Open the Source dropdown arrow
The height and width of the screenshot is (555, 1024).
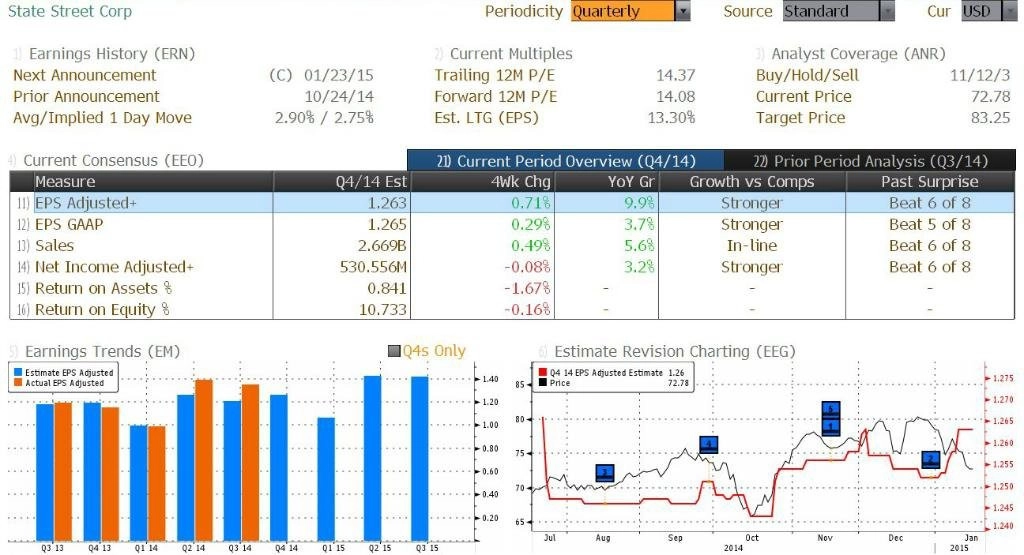[x=887, y=11]
